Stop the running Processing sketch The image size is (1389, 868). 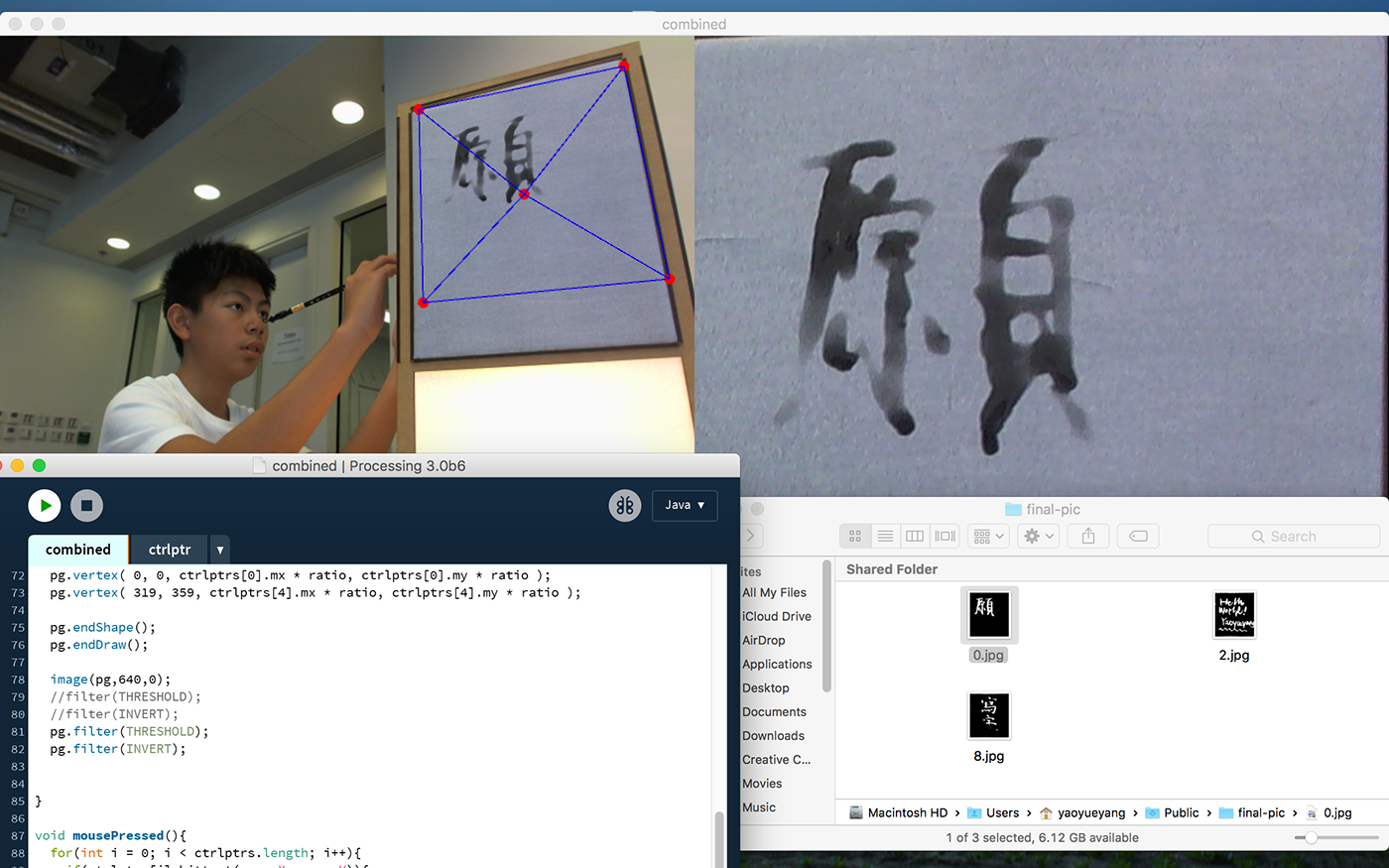[x=86, y=506]
